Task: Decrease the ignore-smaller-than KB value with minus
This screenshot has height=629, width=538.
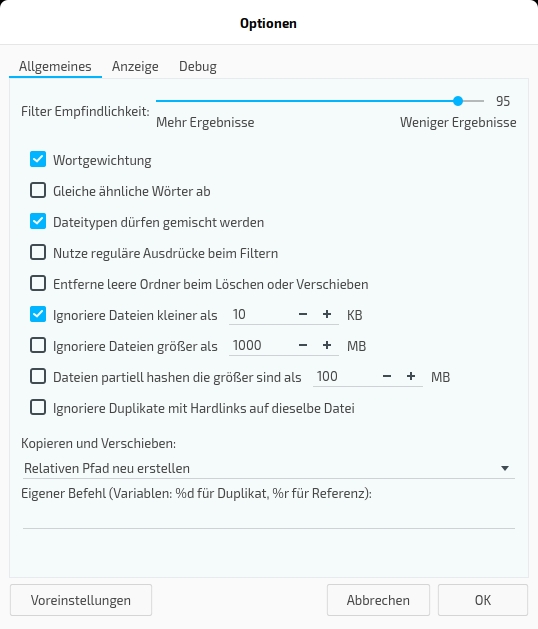Action: [x=303, y=314]
